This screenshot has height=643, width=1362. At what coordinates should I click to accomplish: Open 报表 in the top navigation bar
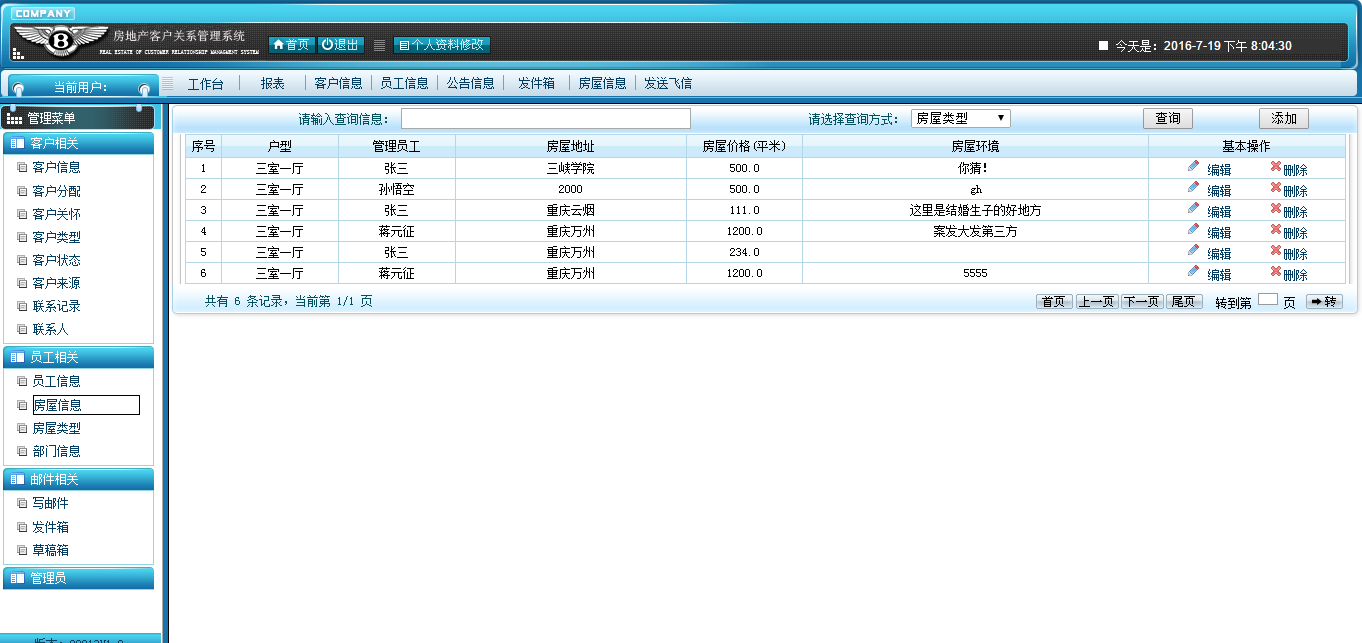273,84
